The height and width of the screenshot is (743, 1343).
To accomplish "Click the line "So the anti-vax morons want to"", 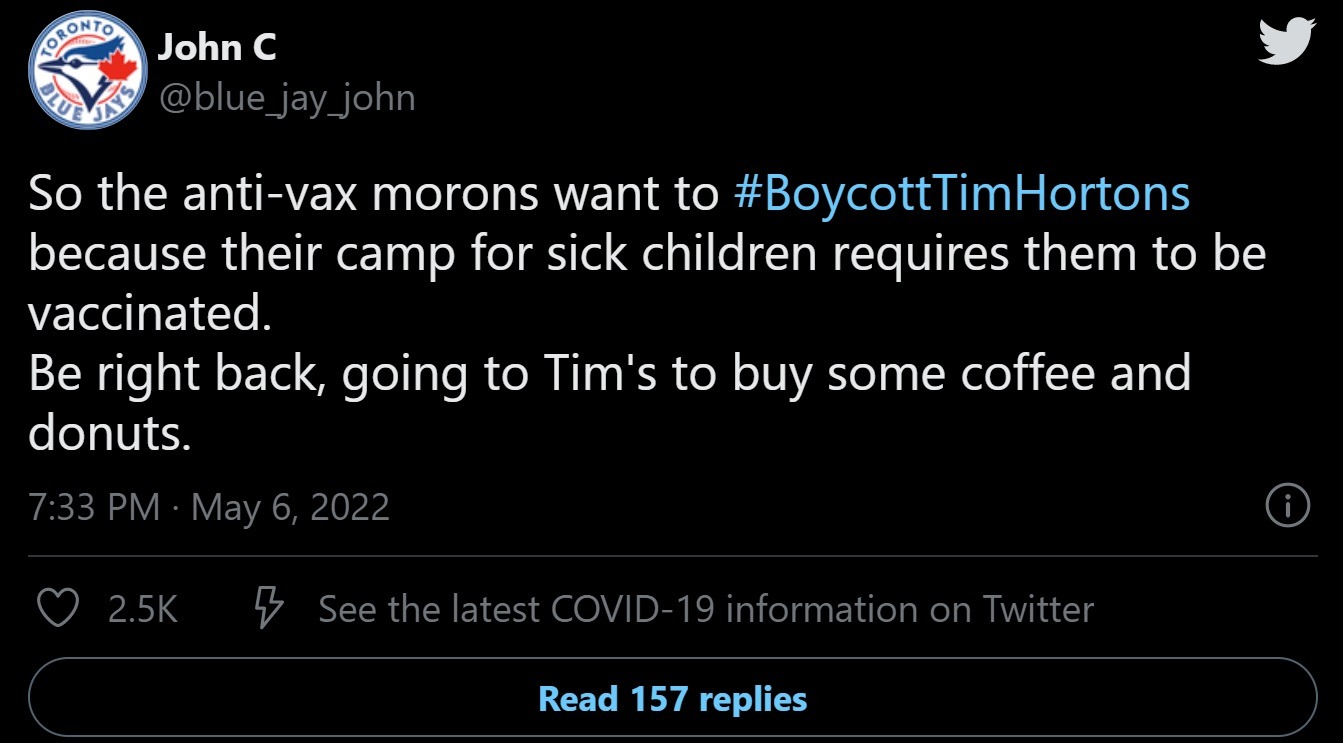I will (x=374, y=193).
